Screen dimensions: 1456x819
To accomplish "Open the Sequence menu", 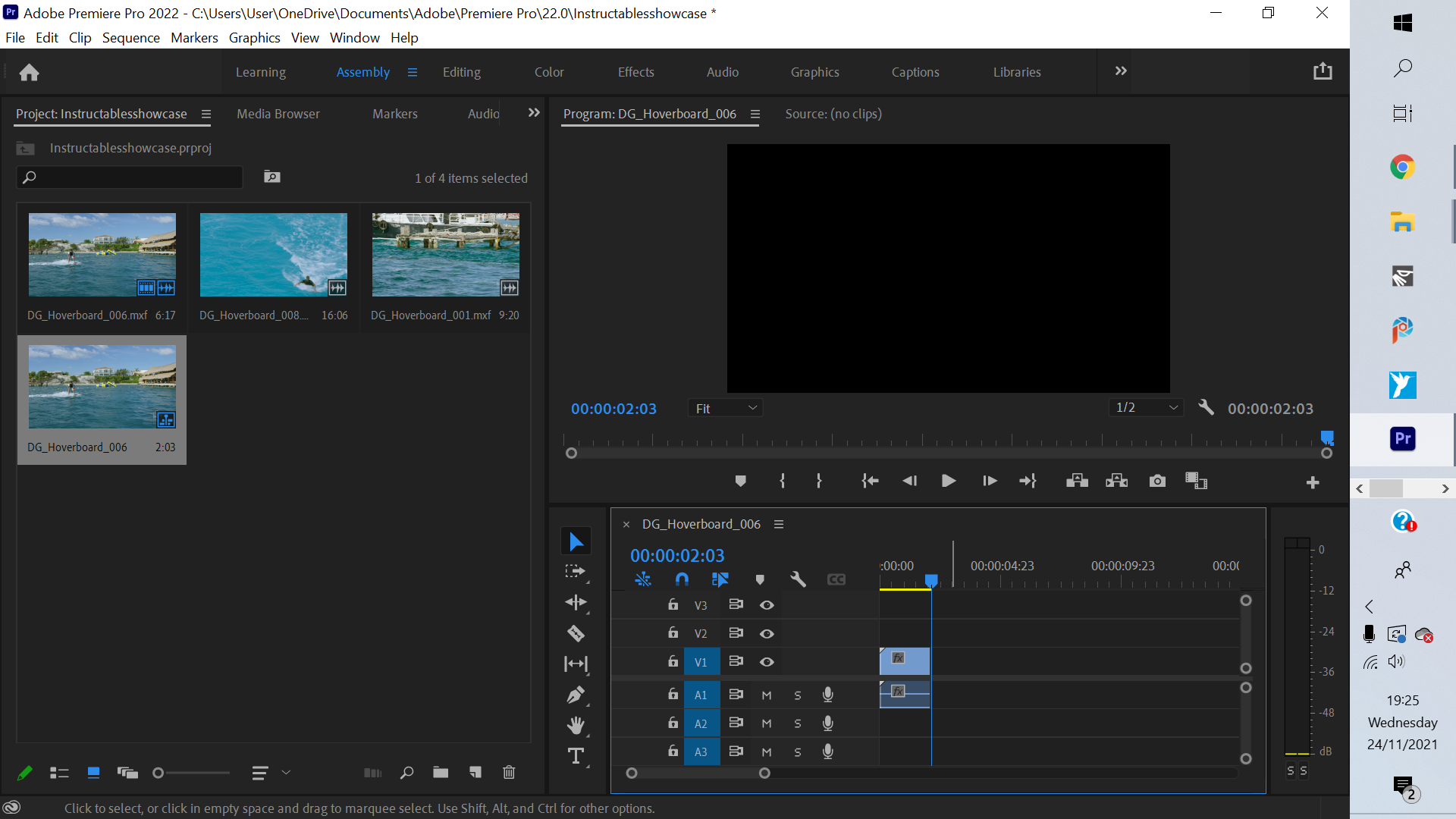I will point(130,38).
